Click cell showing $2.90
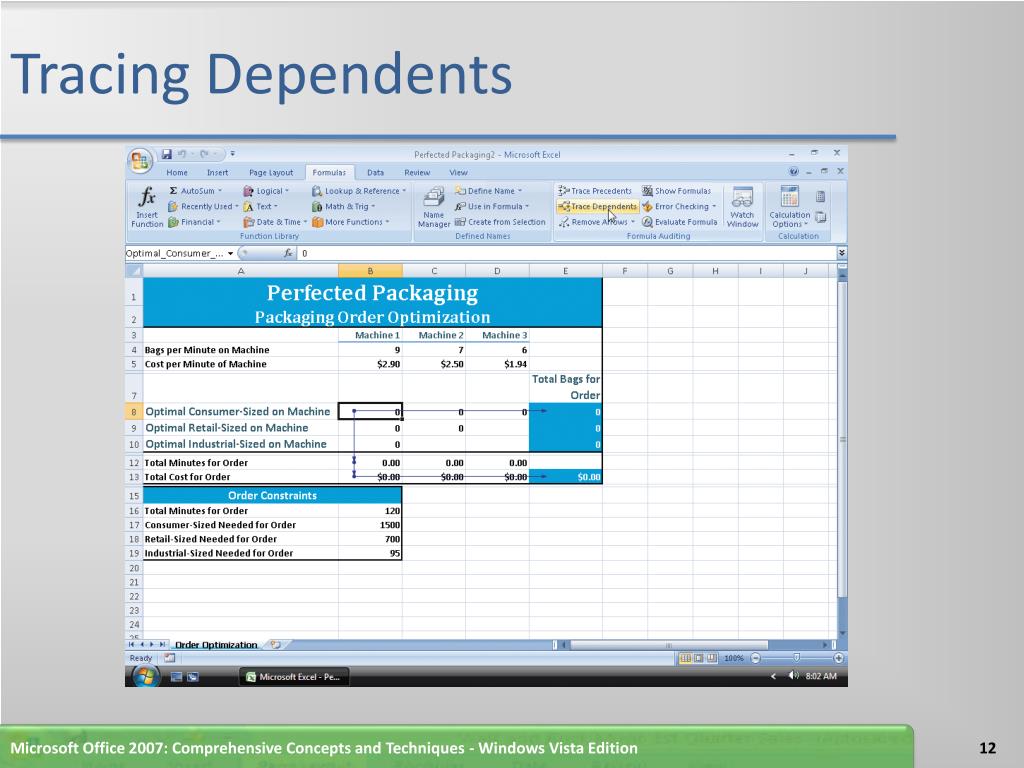 pos(370,364)
